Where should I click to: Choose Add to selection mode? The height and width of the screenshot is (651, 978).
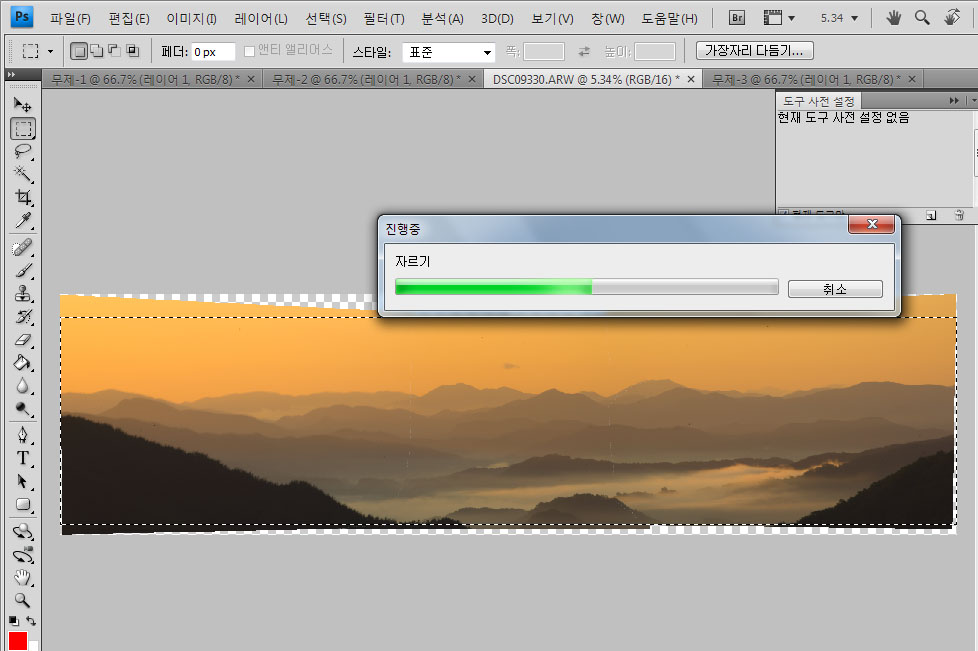(x=96, y=51)
